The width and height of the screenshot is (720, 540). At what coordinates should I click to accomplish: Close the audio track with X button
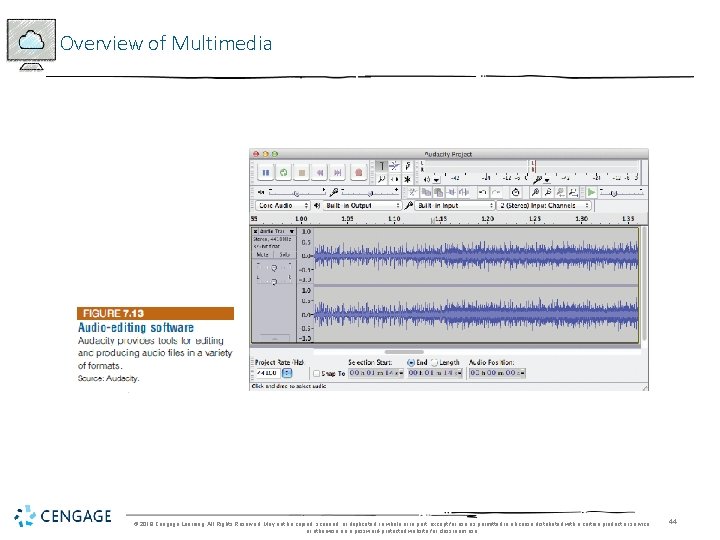point(255,231)
